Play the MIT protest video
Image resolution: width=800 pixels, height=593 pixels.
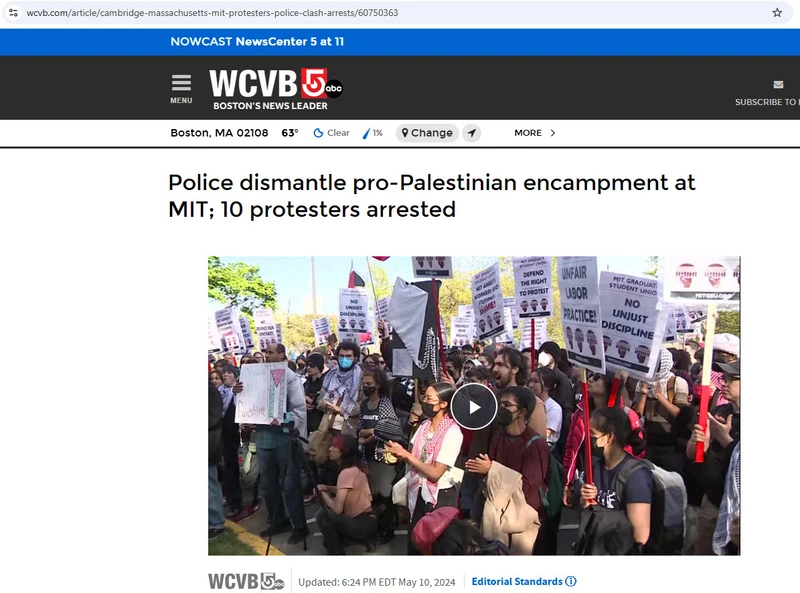pyautogui.click(x=473, y=407)
